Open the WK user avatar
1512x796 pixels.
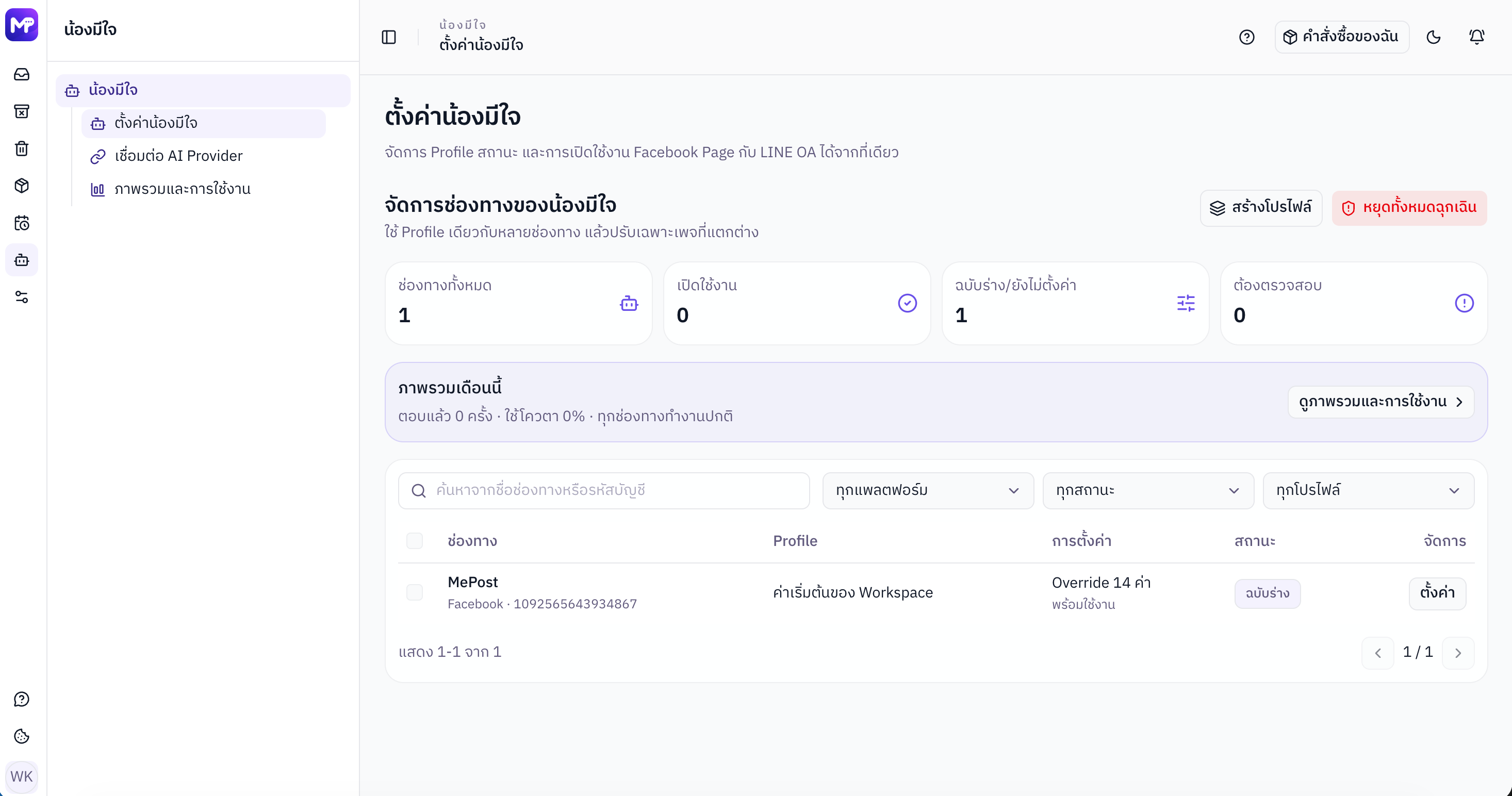[x=22, y=776]
